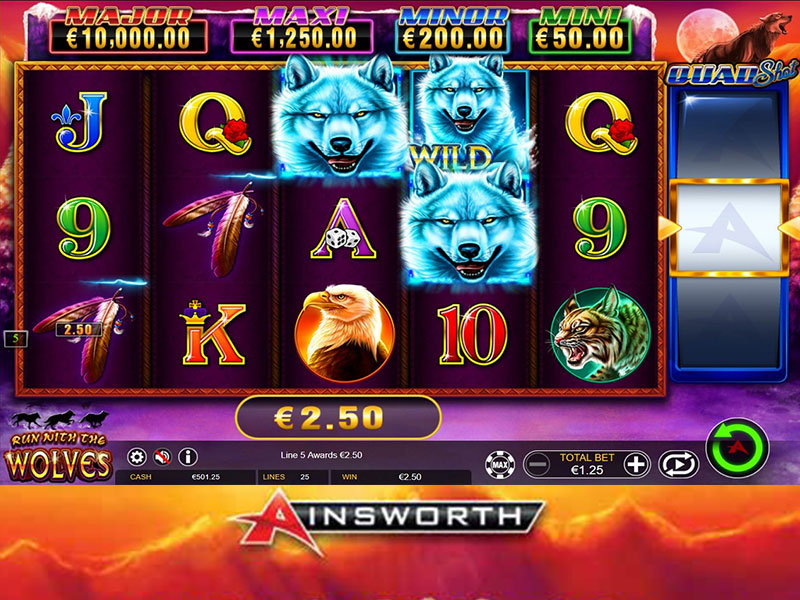
Task: Click the eagle symbol on reel three
Action: pyautogui.click(x=345, y=332)
